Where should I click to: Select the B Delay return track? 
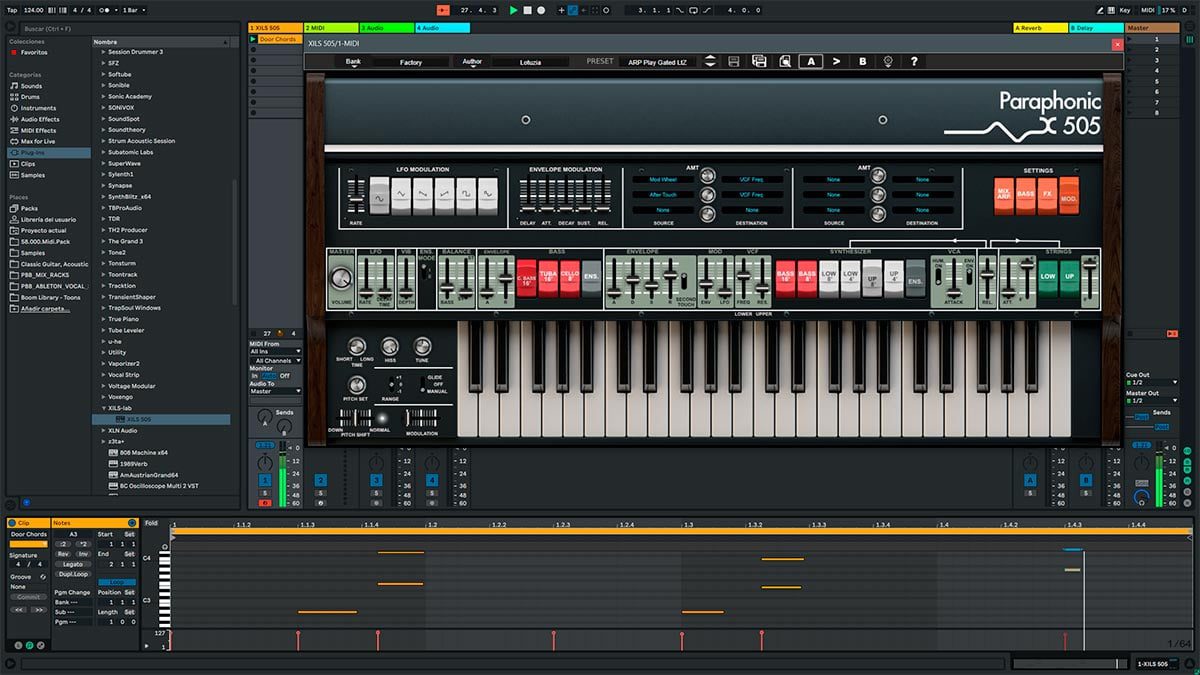tap(1096, 28)
